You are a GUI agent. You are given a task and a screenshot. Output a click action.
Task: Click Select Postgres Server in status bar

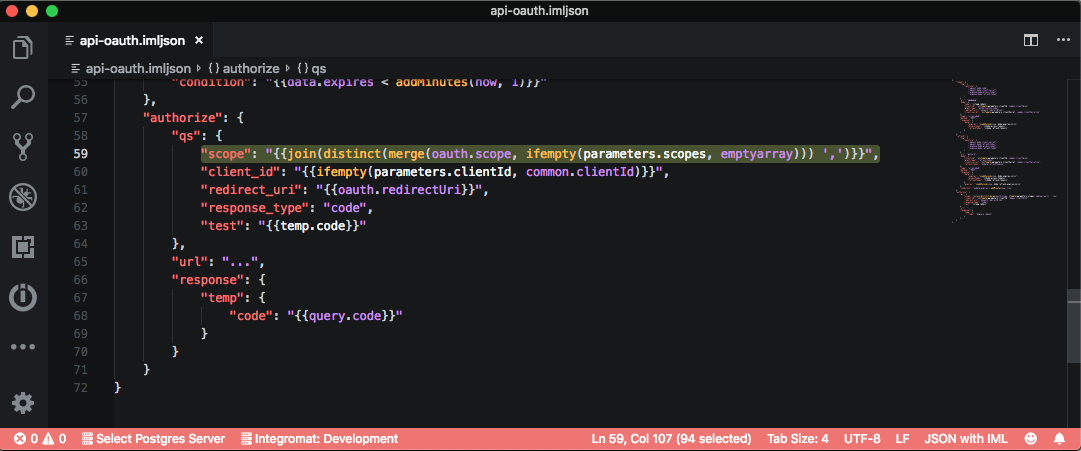[153, 438]
